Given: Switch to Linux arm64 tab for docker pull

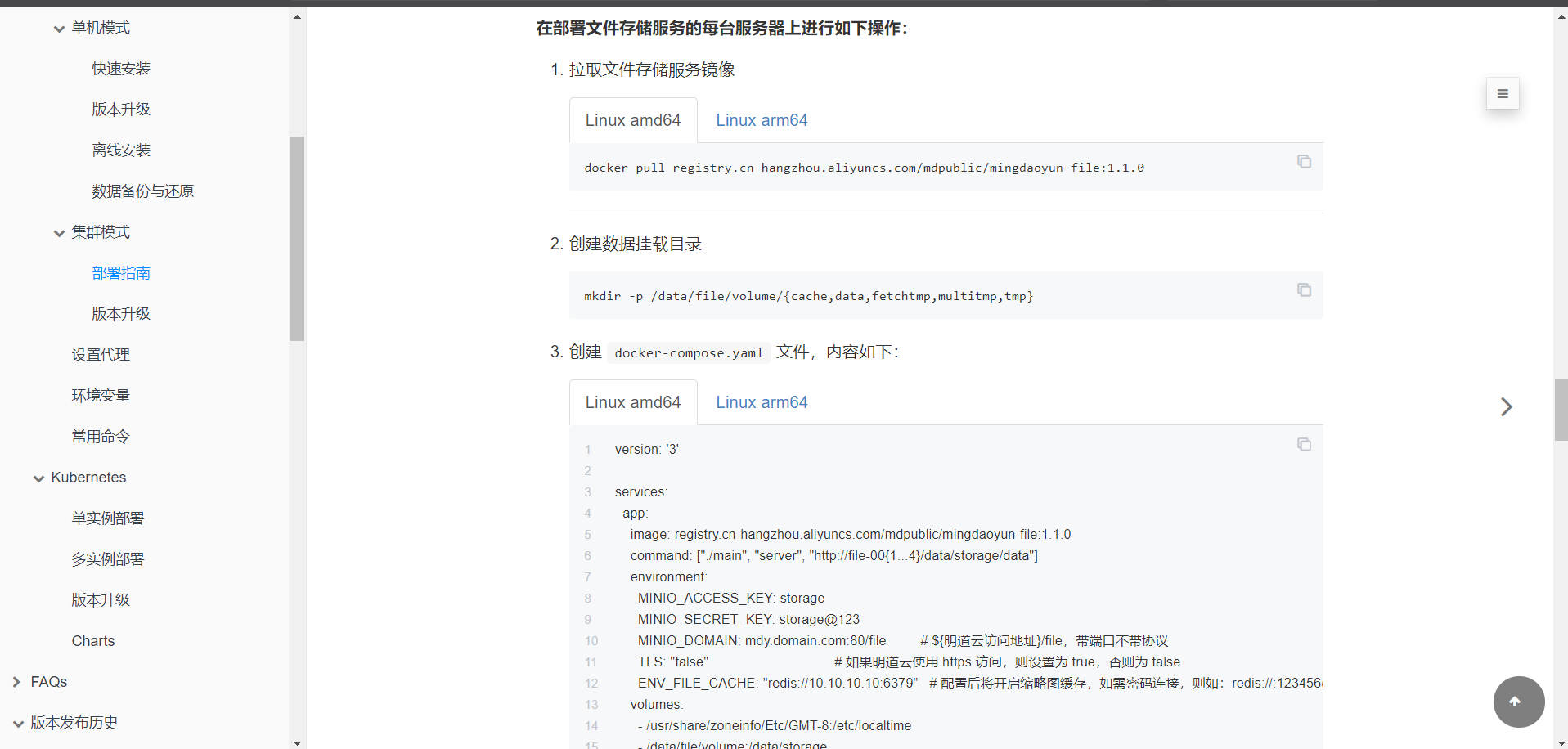Looking at the screenshot, I should point(761,120).
